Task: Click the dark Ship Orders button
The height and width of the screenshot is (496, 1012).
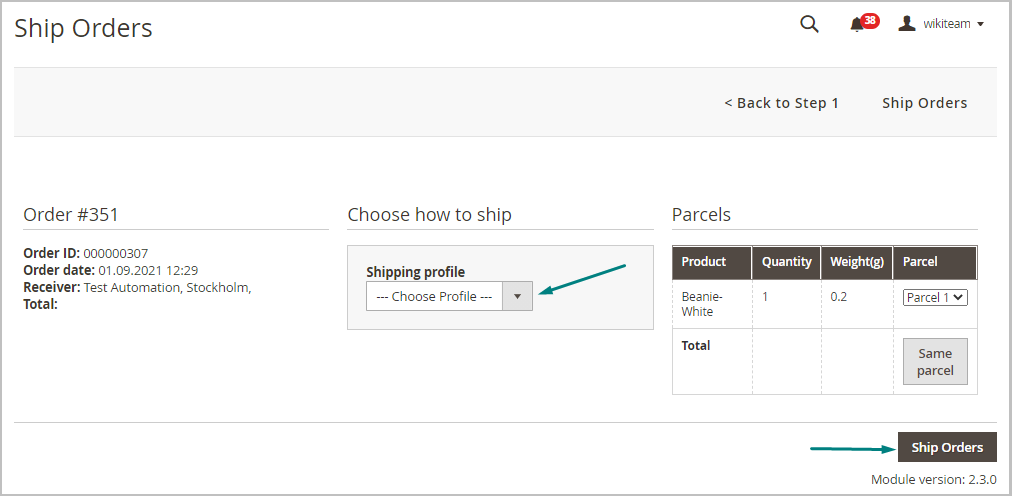Action: pos(947,447)
